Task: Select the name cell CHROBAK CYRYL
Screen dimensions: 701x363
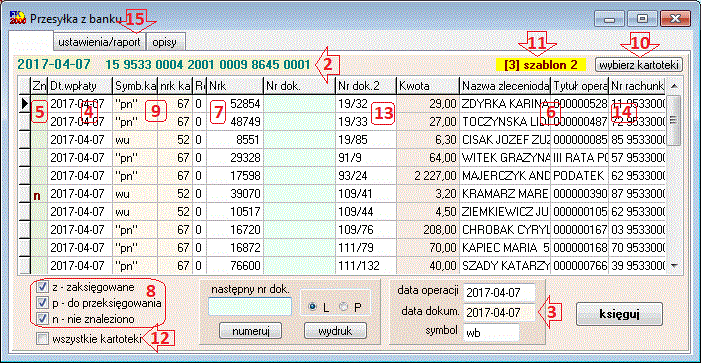Action: point(505,230)
